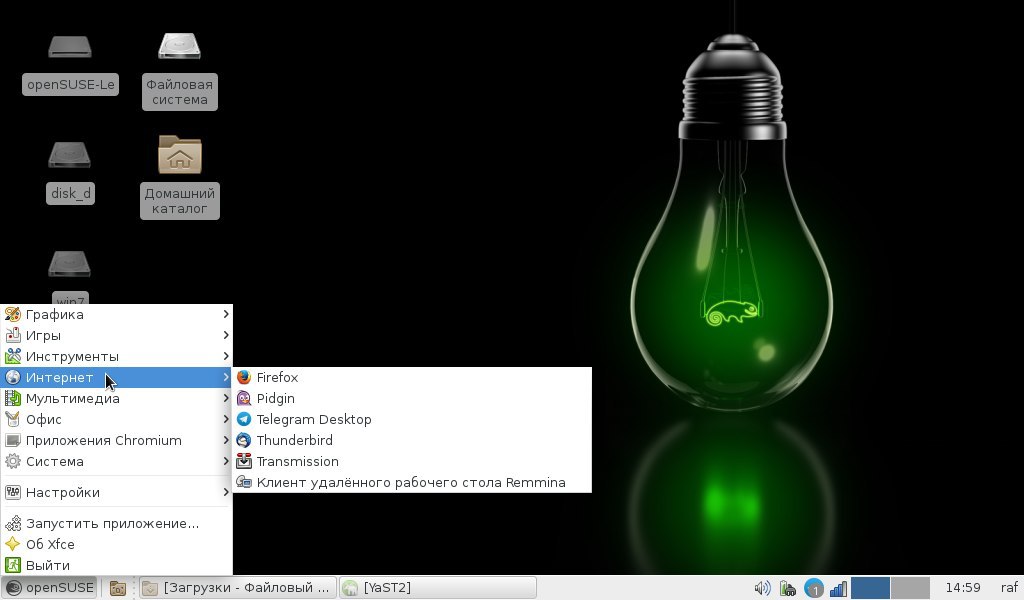The width and height of the screenshot is (1024, 600).
Task: Click the openSUSE applications menu button
Action: click(50, 588)
